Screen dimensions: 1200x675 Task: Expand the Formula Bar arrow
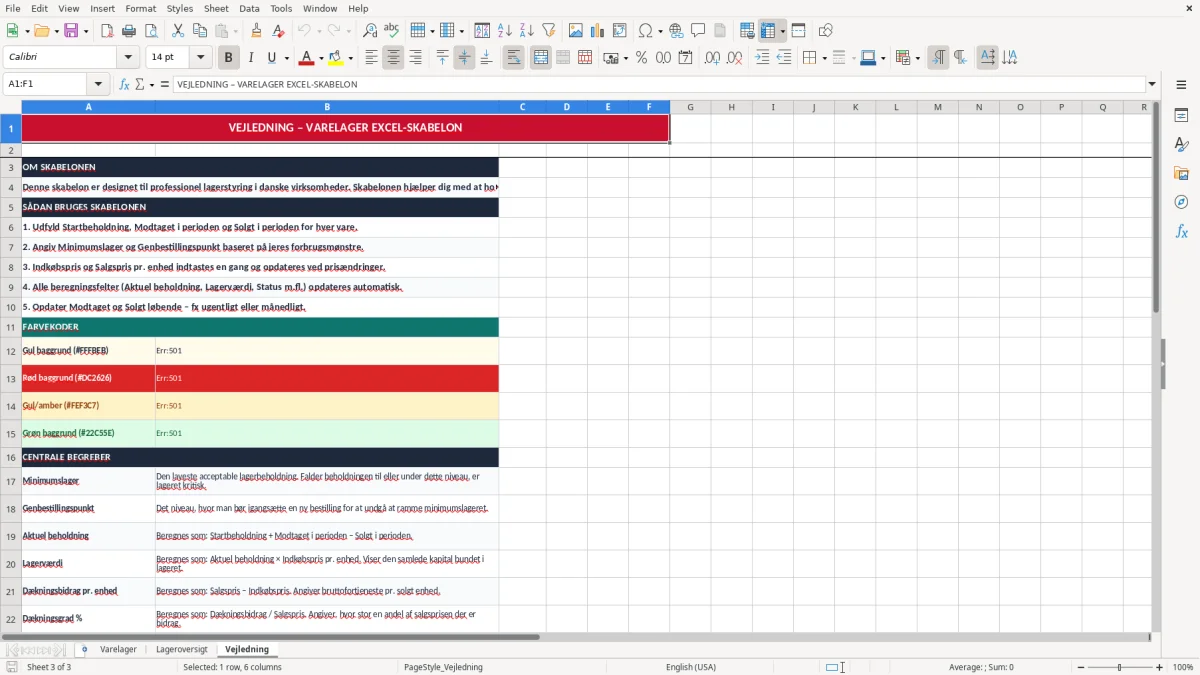point(1152,84)
